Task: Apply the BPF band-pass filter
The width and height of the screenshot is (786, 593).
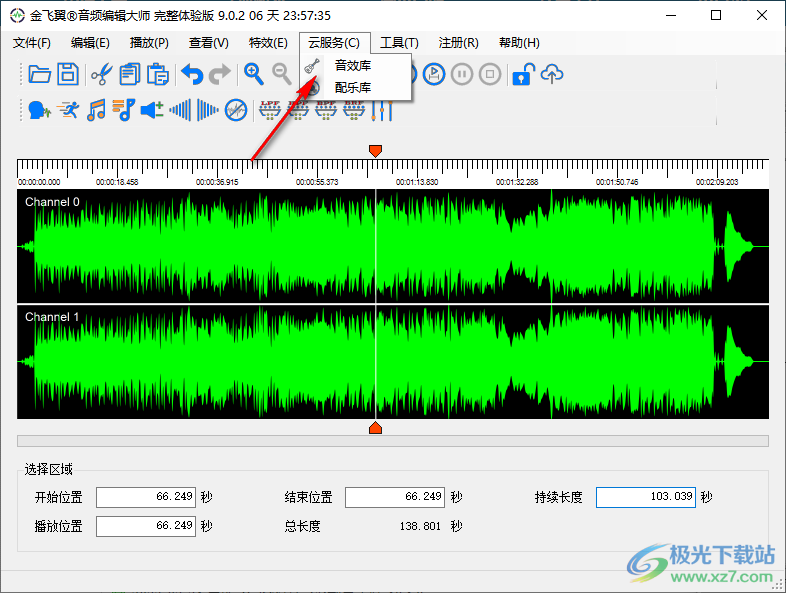Action: (x=326, y=110)
